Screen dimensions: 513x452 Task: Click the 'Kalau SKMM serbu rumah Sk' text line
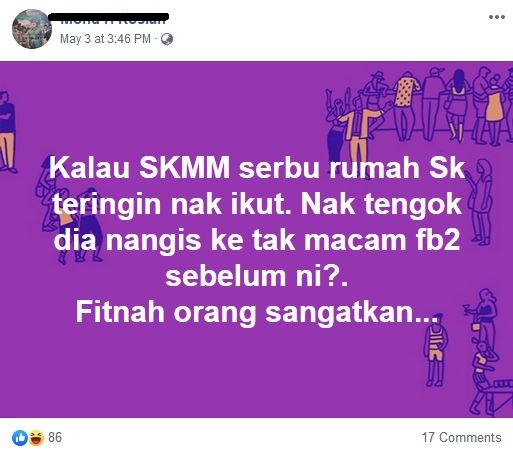257,167
